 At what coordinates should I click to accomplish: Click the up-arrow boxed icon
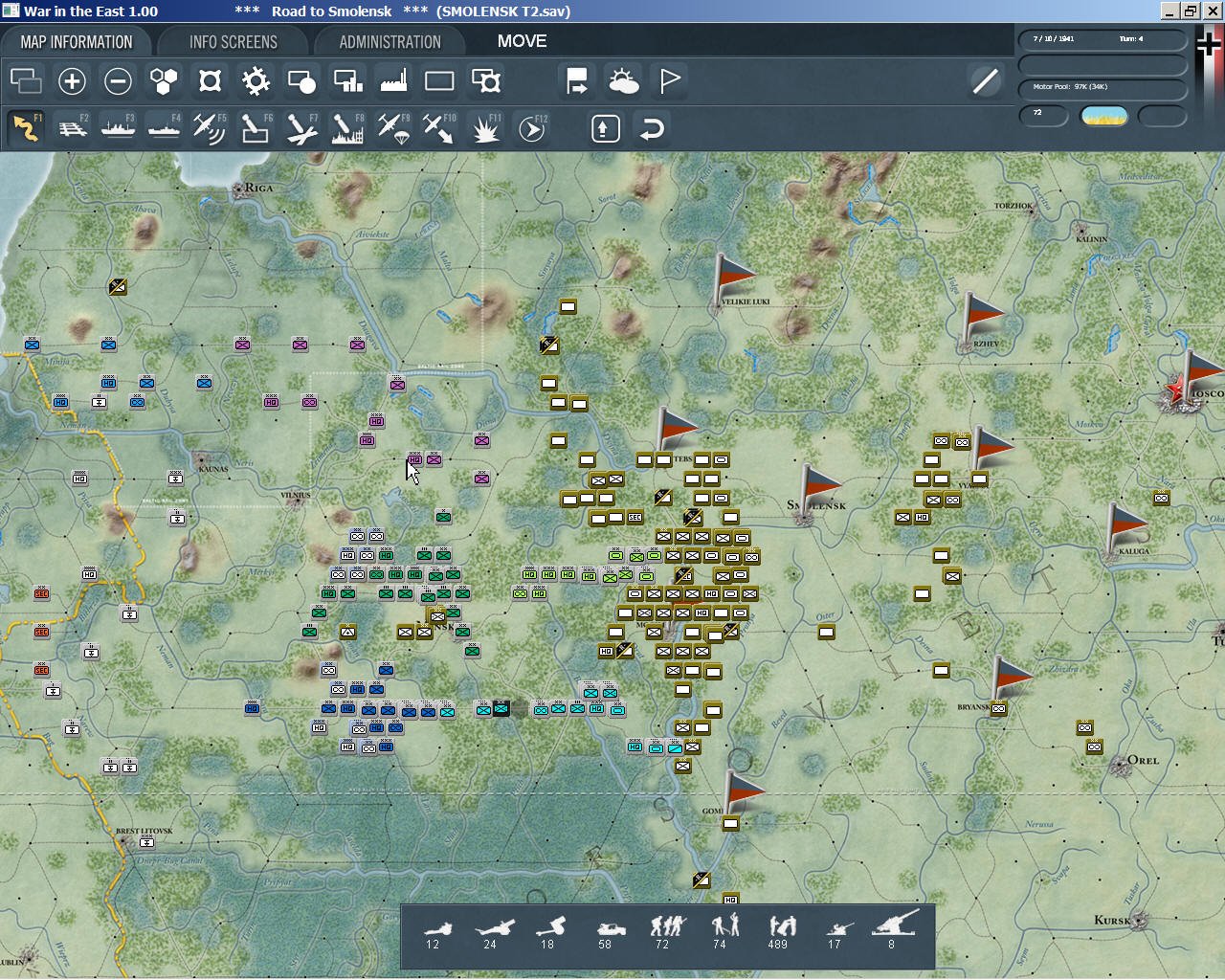605,128
